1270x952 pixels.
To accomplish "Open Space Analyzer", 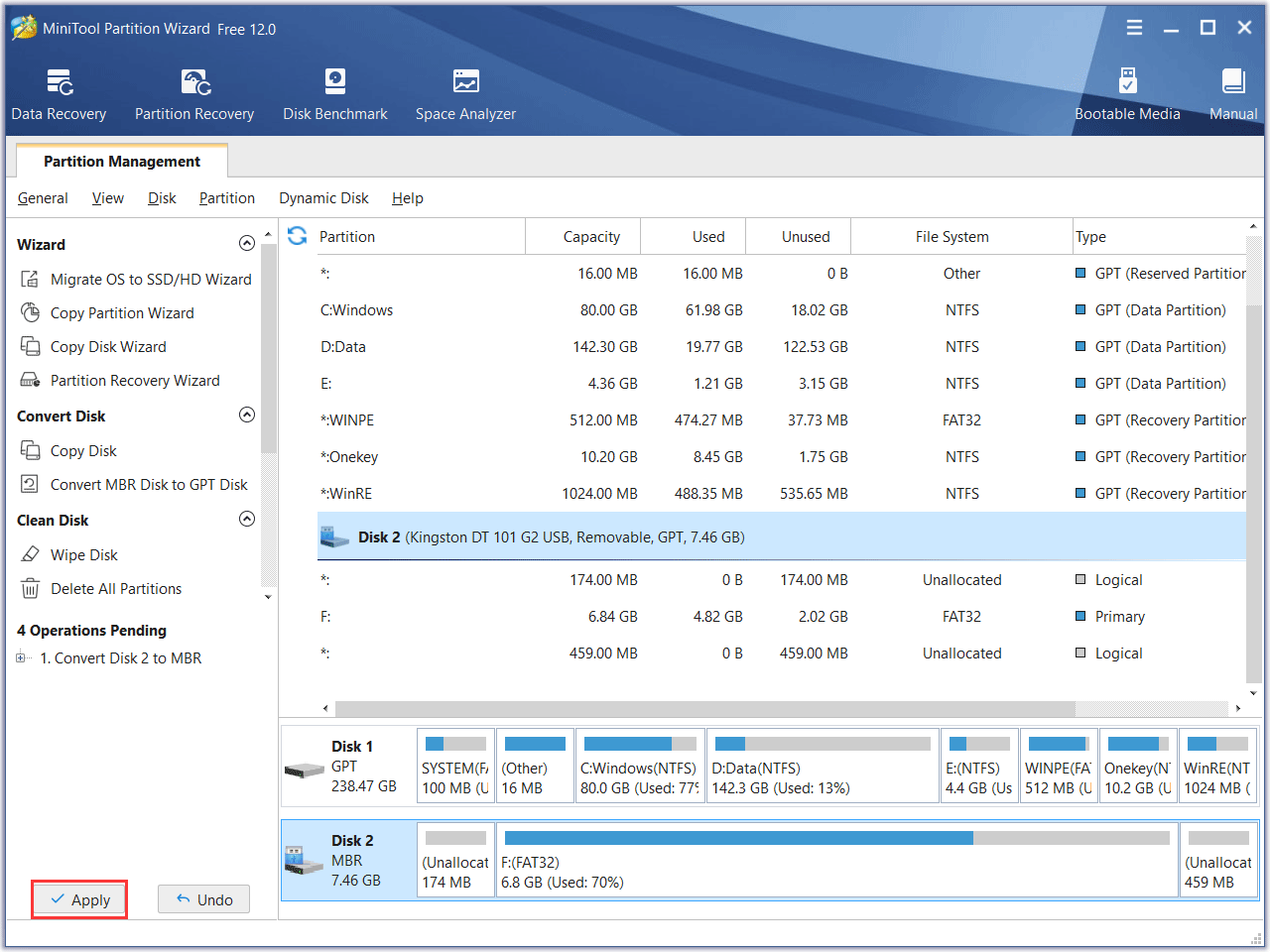I will (465, 95).
